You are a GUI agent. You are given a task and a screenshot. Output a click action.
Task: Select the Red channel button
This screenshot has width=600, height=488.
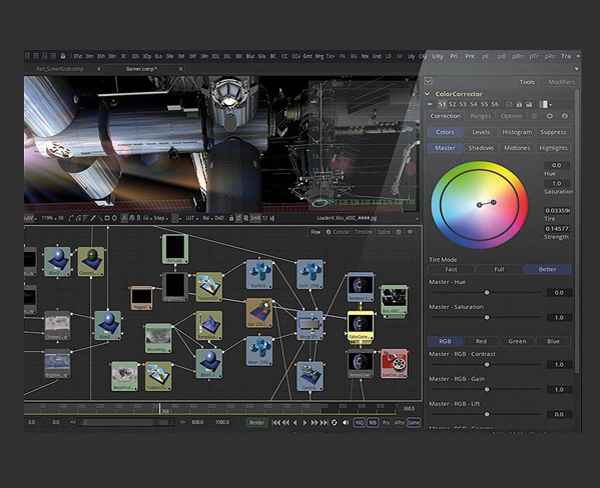tap(481, 341)
